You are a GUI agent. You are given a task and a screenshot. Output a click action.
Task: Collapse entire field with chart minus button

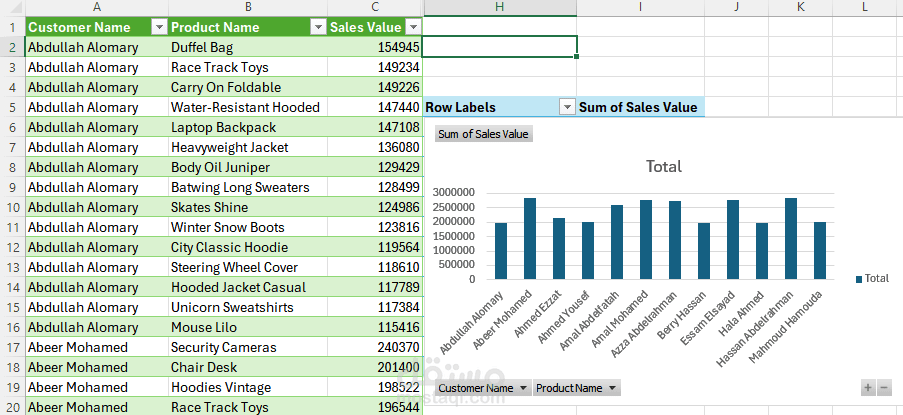coord(884,388)
